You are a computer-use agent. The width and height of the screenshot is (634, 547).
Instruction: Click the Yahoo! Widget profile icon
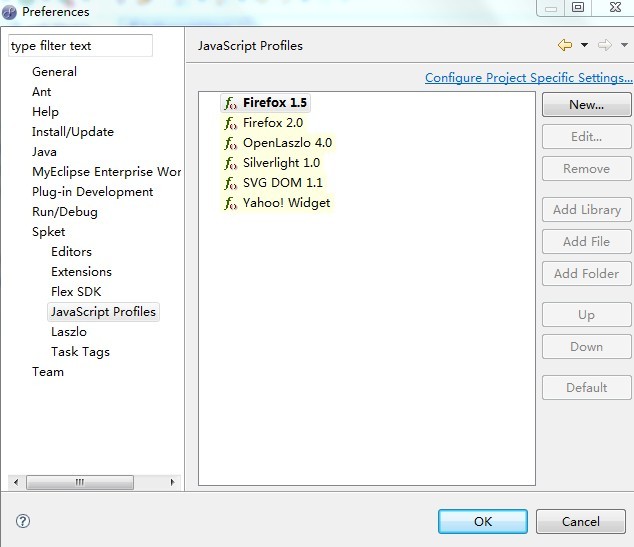[231, 203]
